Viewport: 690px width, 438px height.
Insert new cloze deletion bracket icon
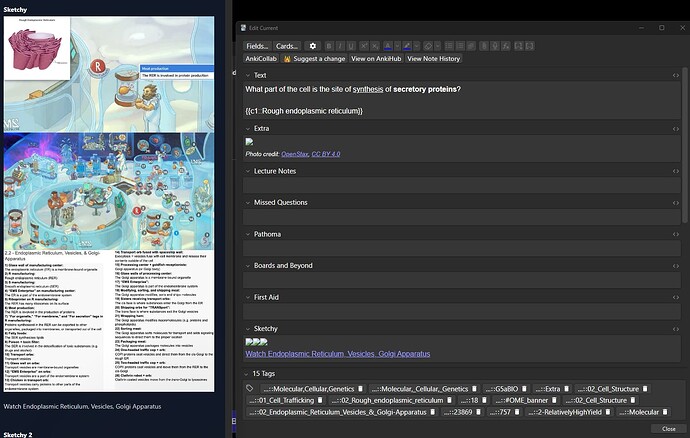click(519, 46)
